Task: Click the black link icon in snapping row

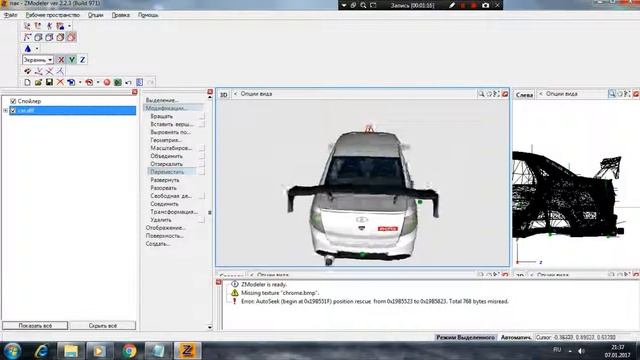Action: [27, 71]
